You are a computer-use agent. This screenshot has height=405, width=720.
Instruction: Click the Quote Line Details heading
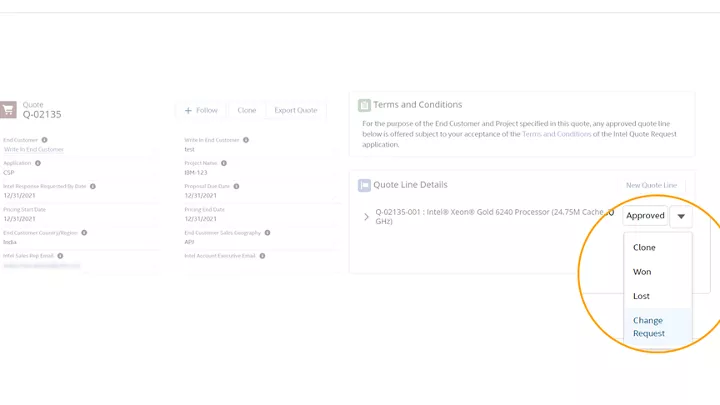(x=410, y=185)
